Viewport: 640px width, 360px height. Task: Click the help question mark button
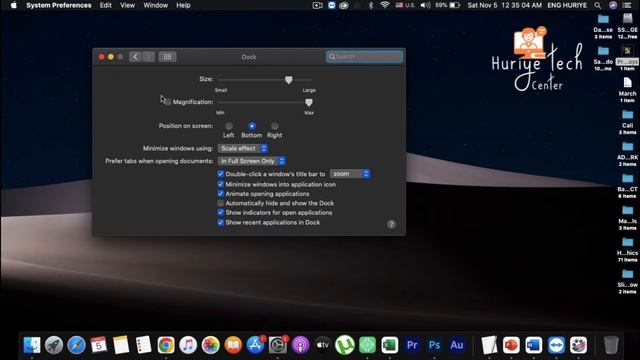click(391, 224)
